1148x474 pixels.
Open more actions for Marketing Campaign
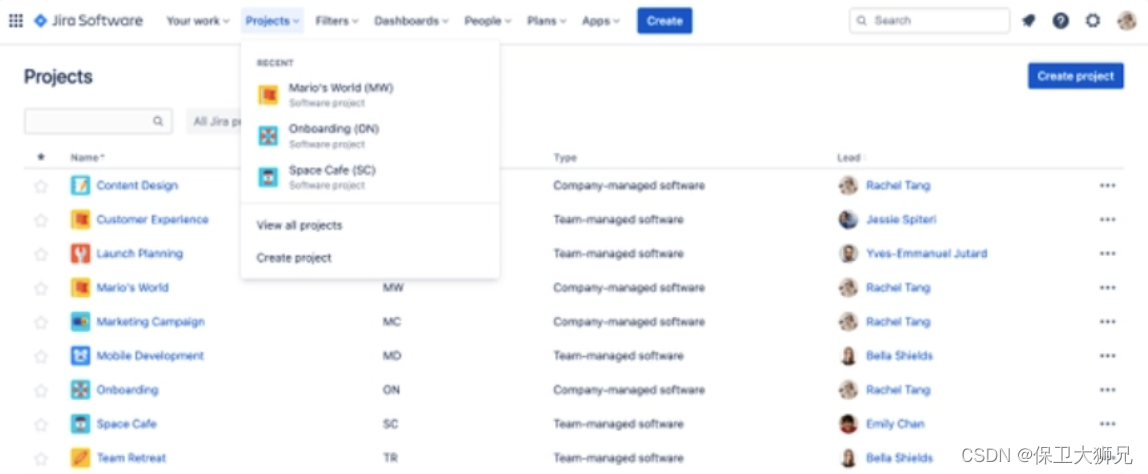(1108, 322)
